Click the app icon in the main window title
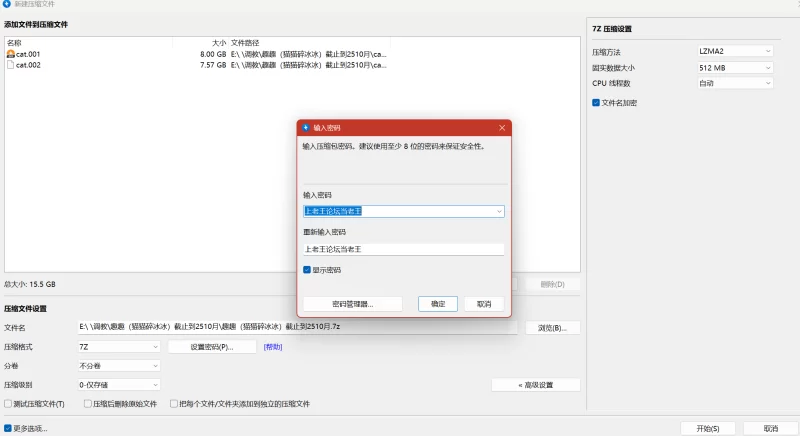The image size is (800, 436). click(x=7, y=4)
